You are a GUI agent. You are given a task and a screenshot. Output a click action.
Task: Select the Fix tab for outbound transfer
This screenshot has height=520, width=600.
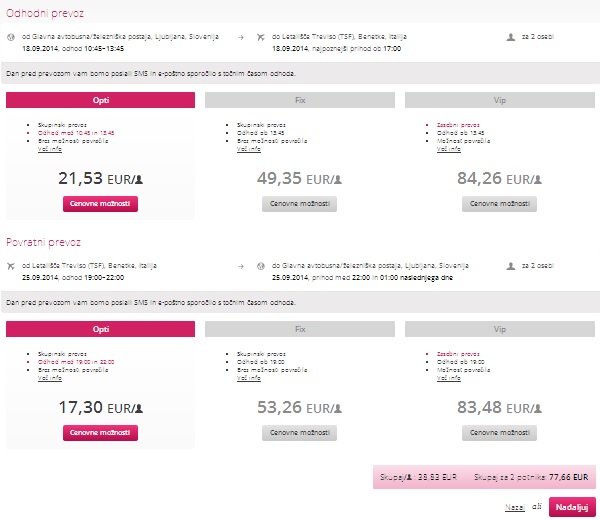[x=300, y=100]
